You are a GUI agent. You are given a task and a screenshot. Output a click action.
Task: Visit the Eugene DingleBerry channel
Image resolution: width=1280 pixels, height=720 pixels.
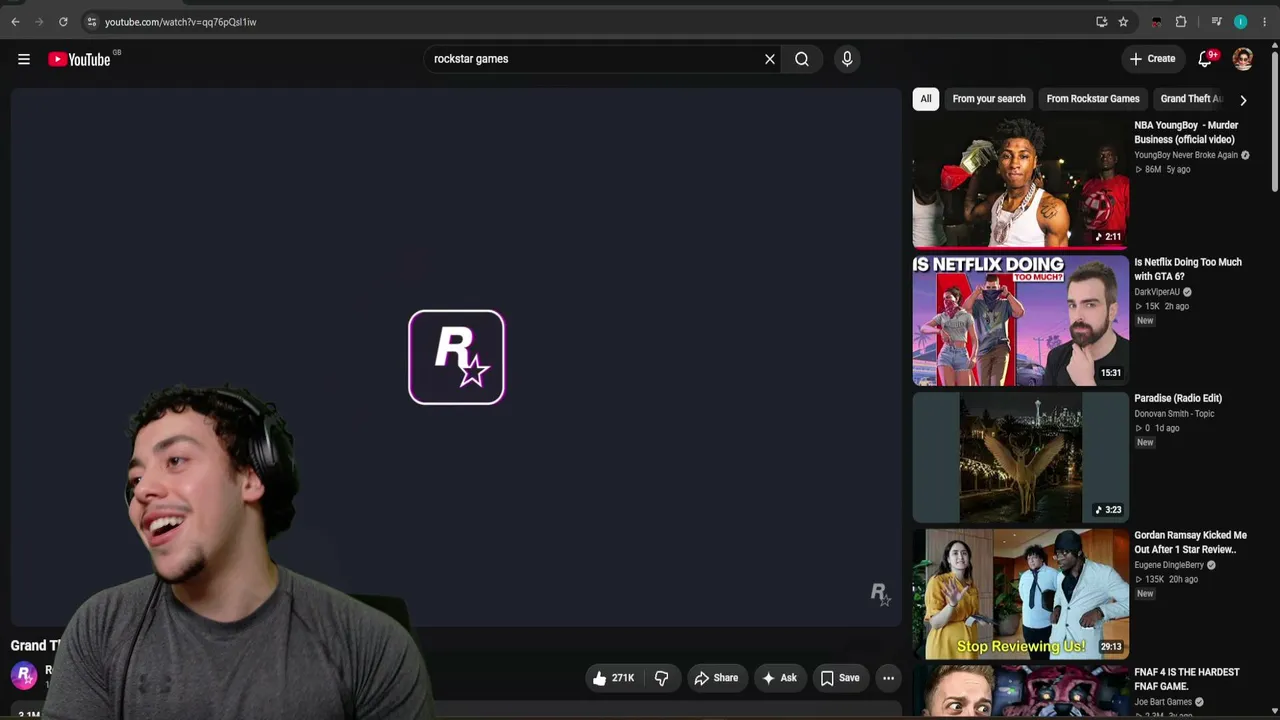1169,565
